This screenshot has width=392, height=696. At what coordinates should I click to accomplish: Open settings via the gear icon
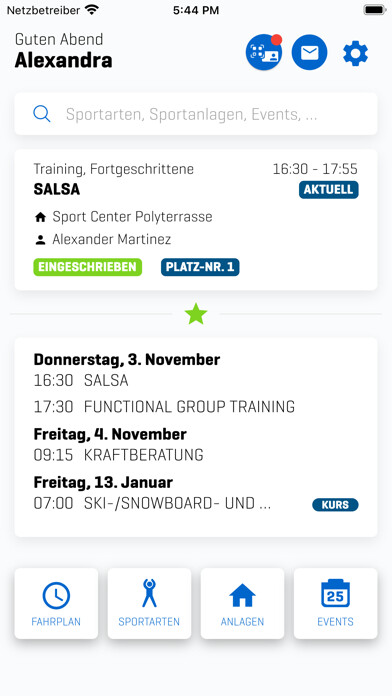356,53
